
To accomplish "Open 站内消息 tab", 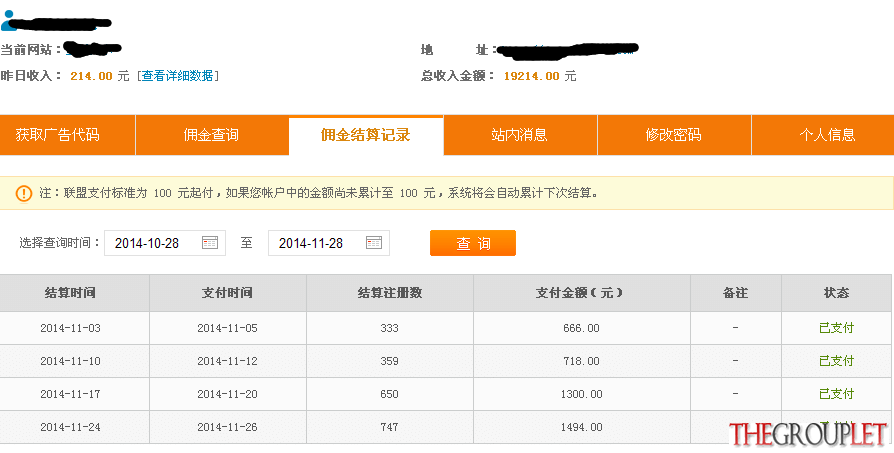I will (x=520, y=135).
